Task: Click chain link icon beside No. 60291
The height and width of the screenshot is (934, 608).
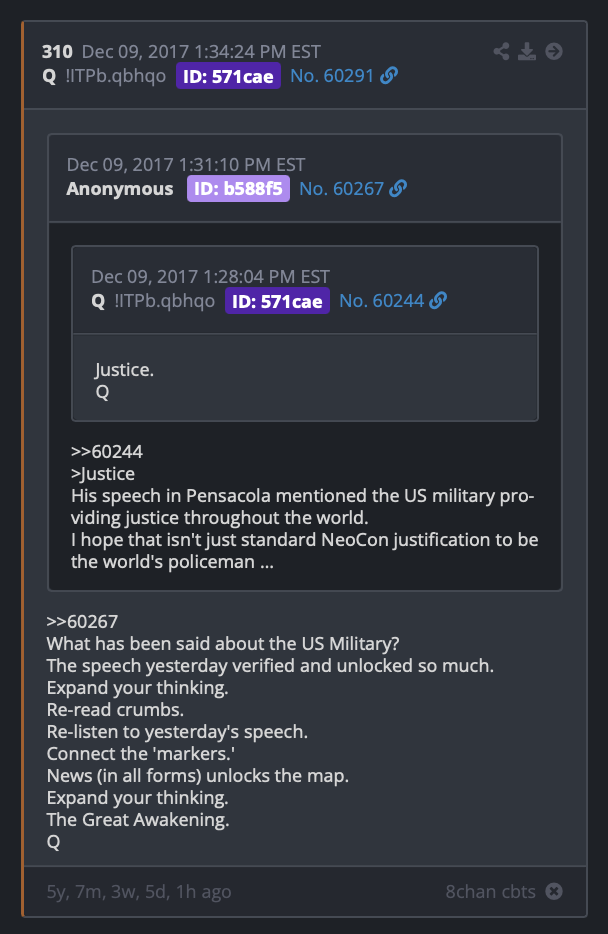Action: point(389,76)
